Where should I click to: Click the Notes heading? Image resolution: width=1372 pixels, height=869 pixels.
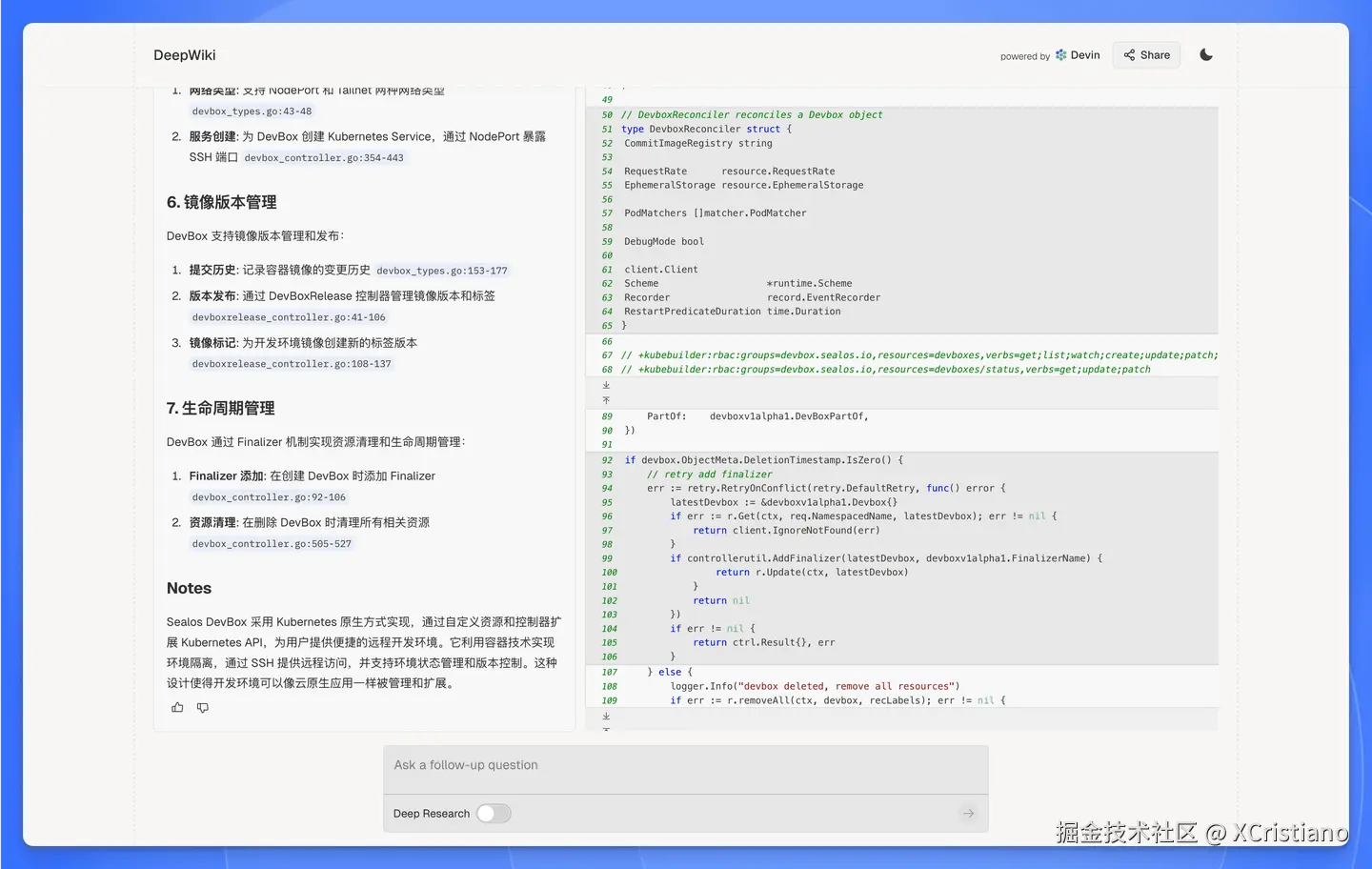pos(189,588)
